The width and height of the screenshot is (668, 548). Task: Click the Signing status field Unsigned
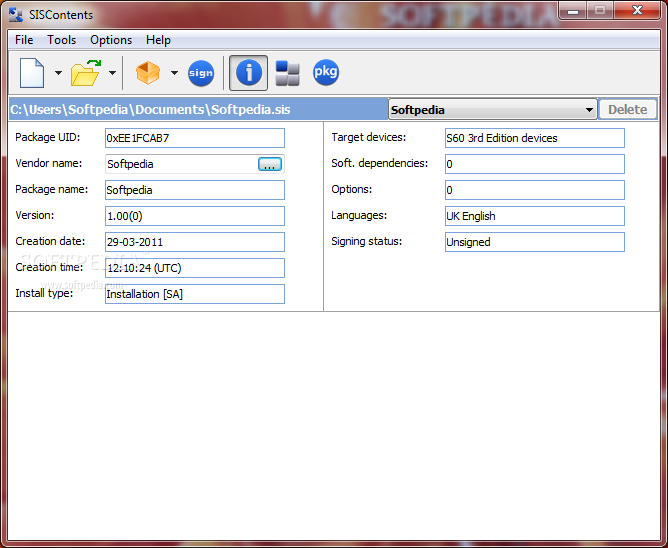[x=535, y=242]
